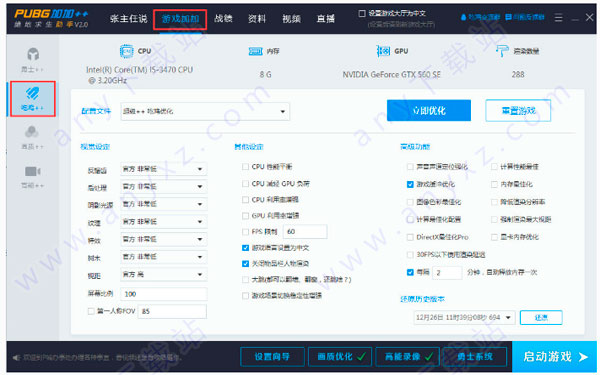Open the video camera sidebar section
Image resolution: width=600 pixels, height=375 pixels.
click(x=33, y=176)
